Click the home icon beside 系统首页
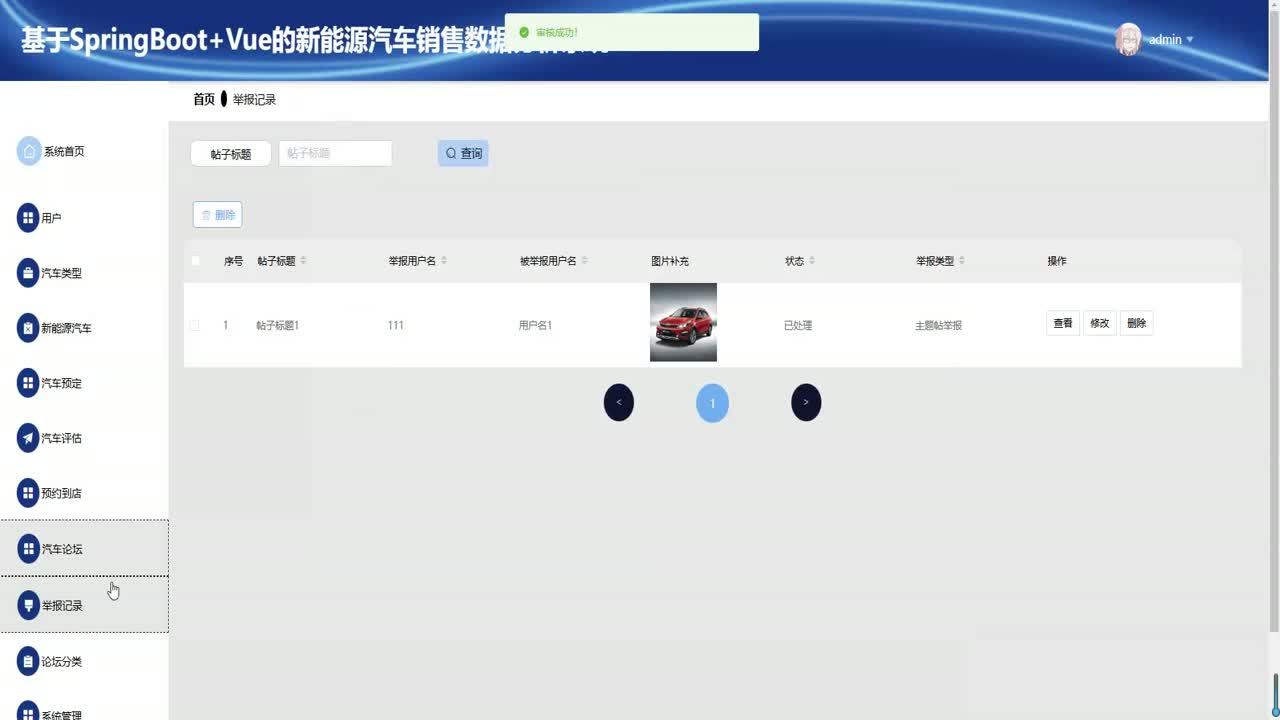1280x720 pixels. [x=29, y=151]
